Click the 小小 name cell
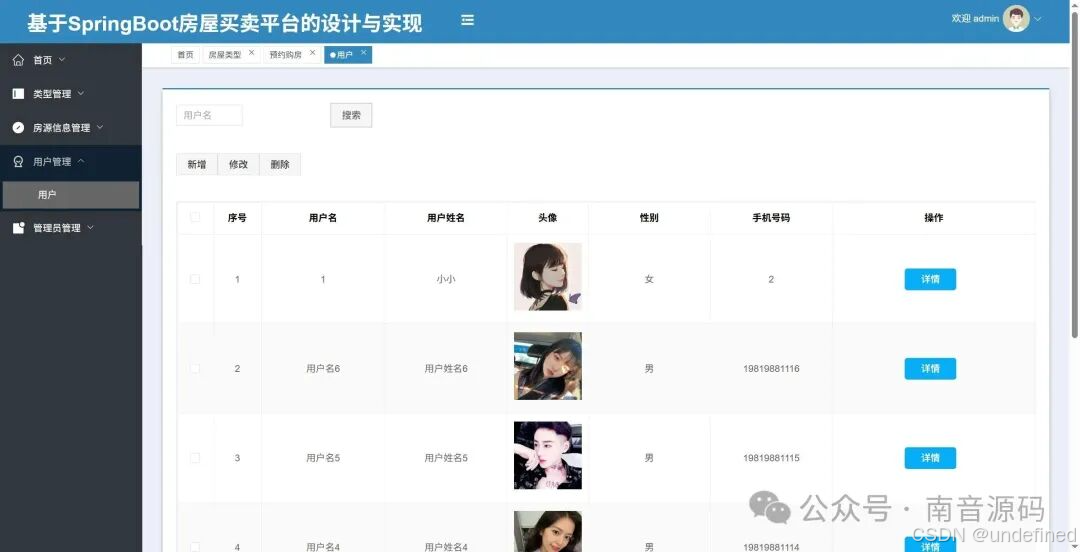The image size is (1080, 552). (x=446, y=279)
